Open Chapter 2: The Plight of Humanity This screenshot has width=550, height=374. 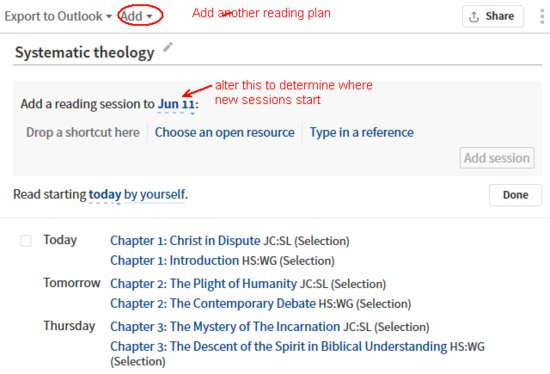(x=203, y=283)
